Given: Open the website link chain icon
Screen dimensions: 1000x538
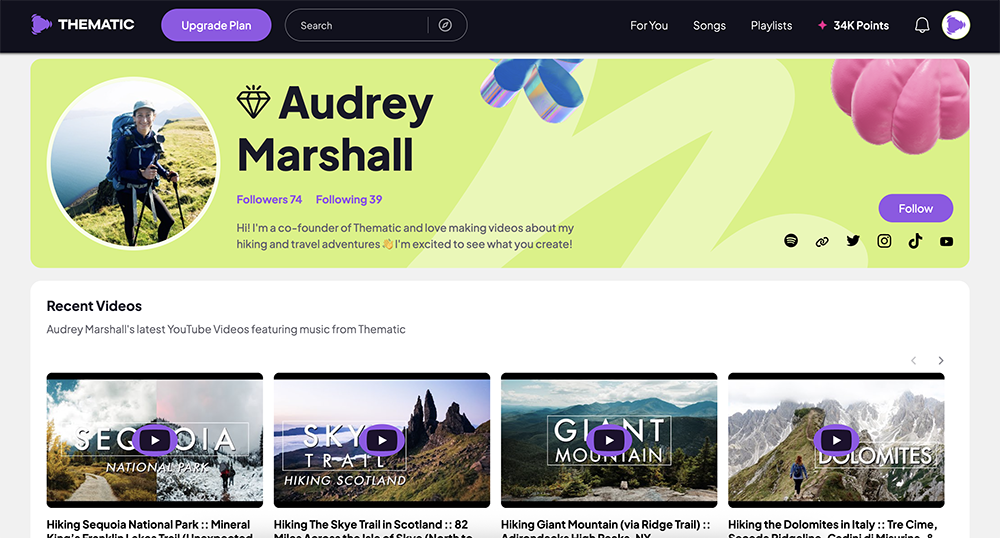Looking at the screenshot, I should pyautogui.click(x=822, y=242).
